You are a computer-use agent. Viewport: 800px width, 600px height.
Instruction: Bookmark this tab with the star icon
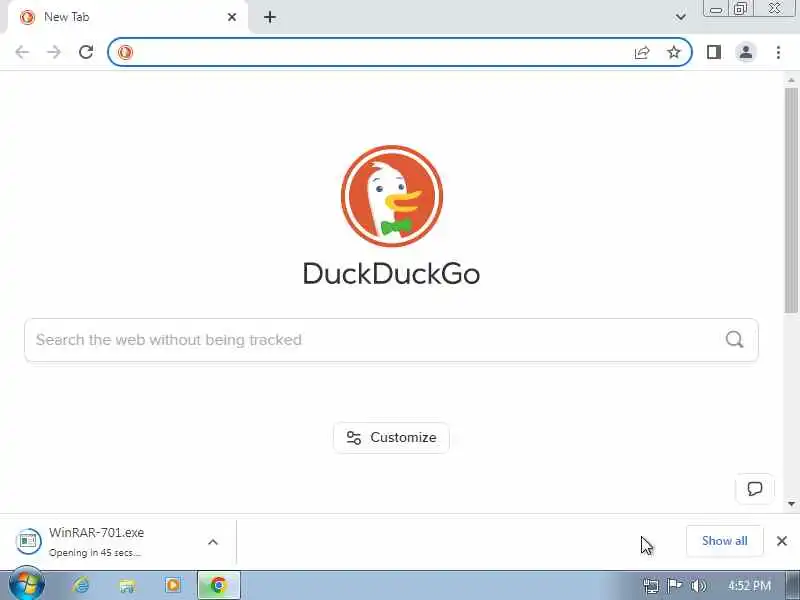coord(674,52)
